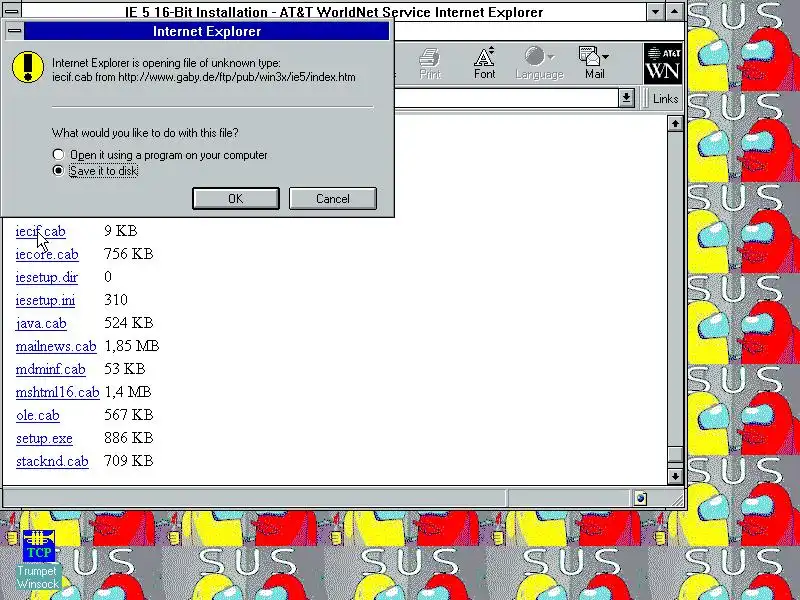
Task: Click the ole.cab link
Action: click(x=38, y=415)
